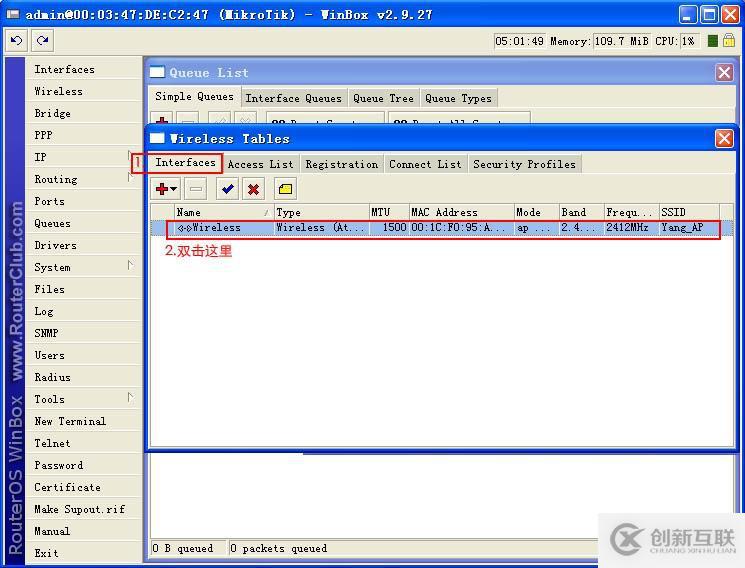This screenshot has height=568, width=745.
Task: Open Certificate in the left menu
Action: 84,487
